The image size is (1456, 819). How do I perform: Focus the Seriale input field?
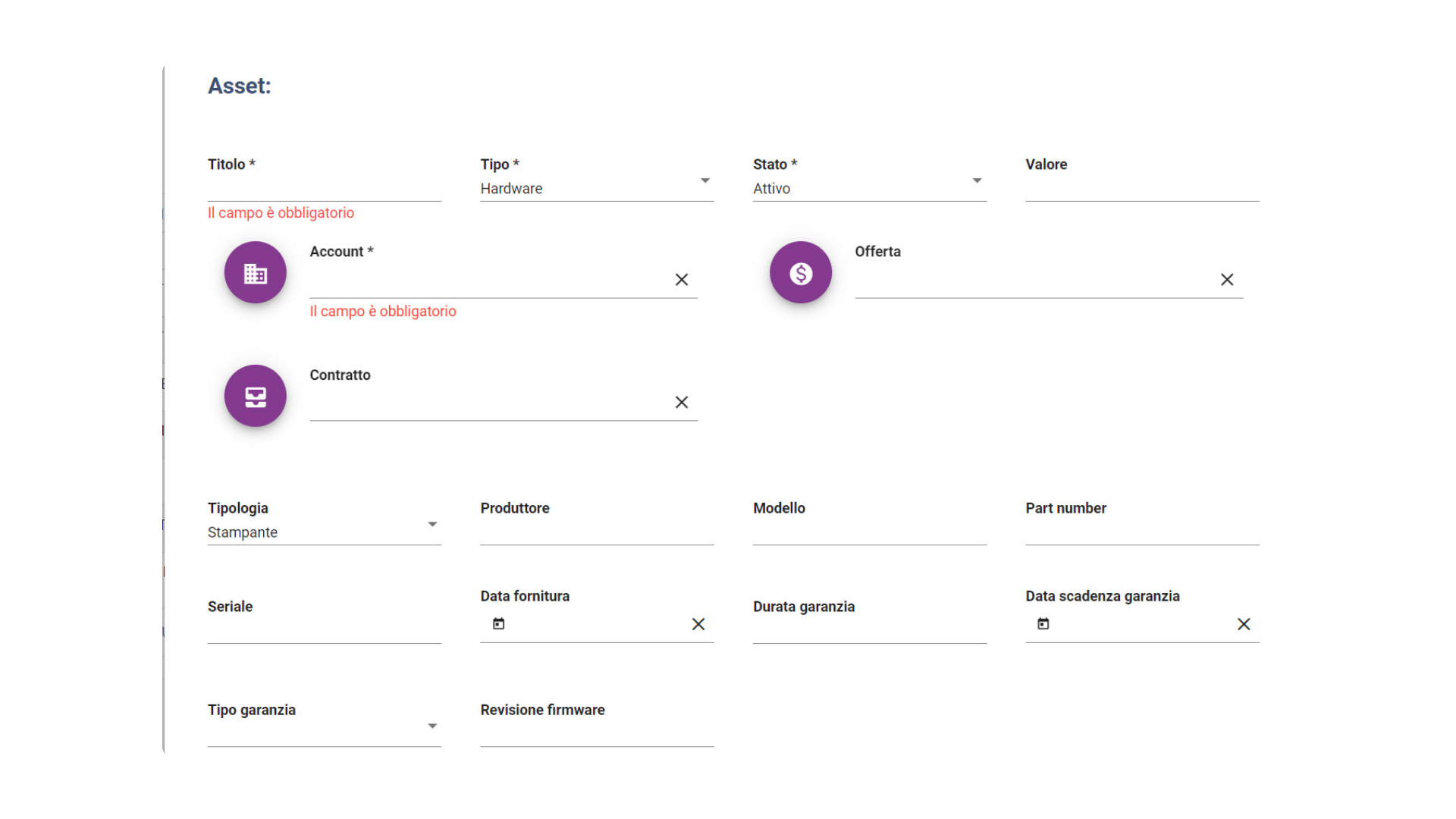[x=324, y=631]
